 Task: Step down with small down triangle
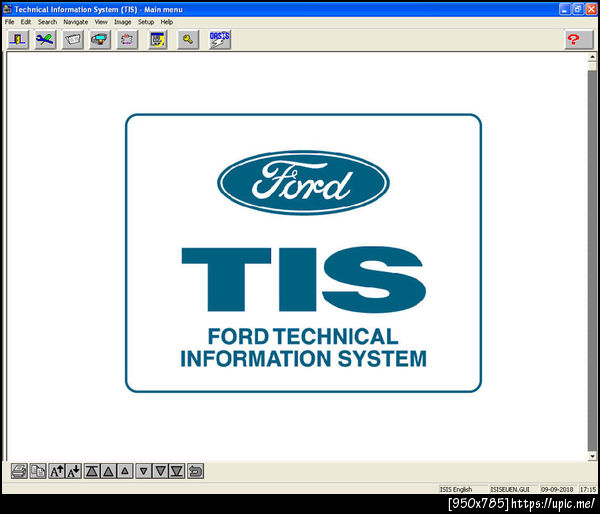click(143, 471)
